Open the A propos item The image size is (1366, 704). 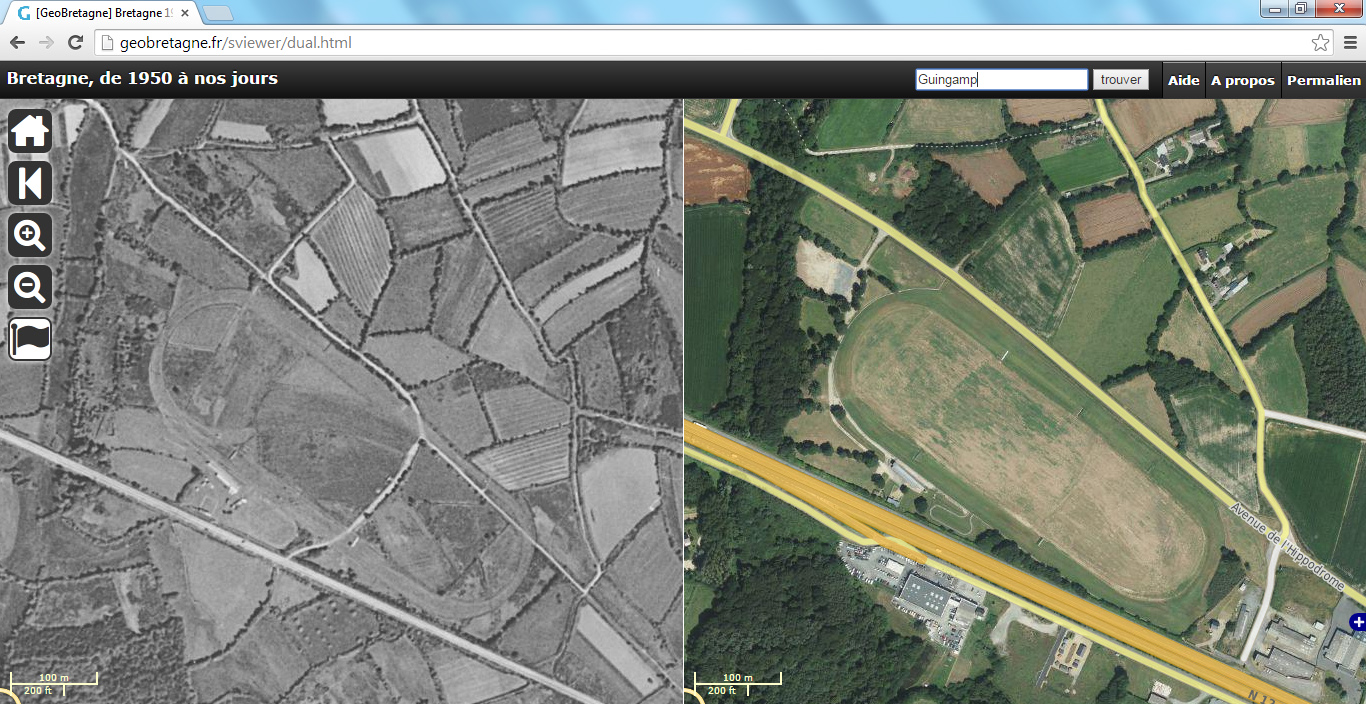click(1242, 80)
